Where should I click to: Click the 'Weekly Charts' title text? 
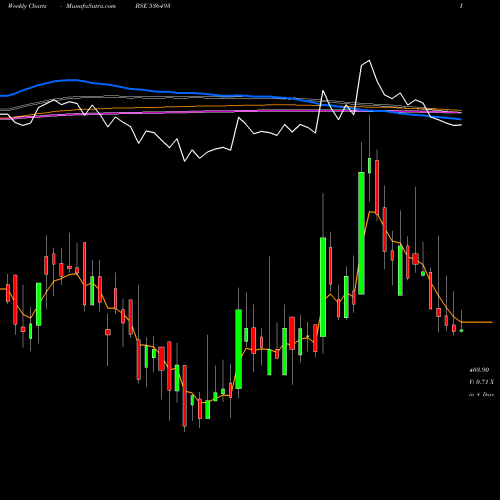click(x=27, y=6)
